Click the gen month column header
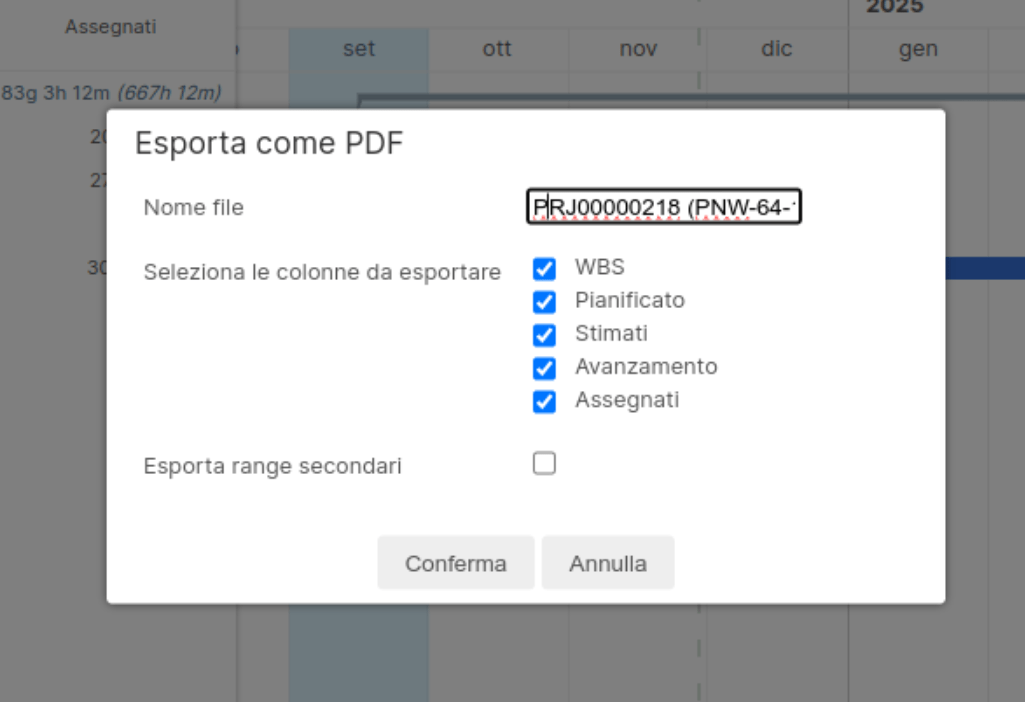The width and height of the screenshot is (1025, 702). [x=918, y=48]
